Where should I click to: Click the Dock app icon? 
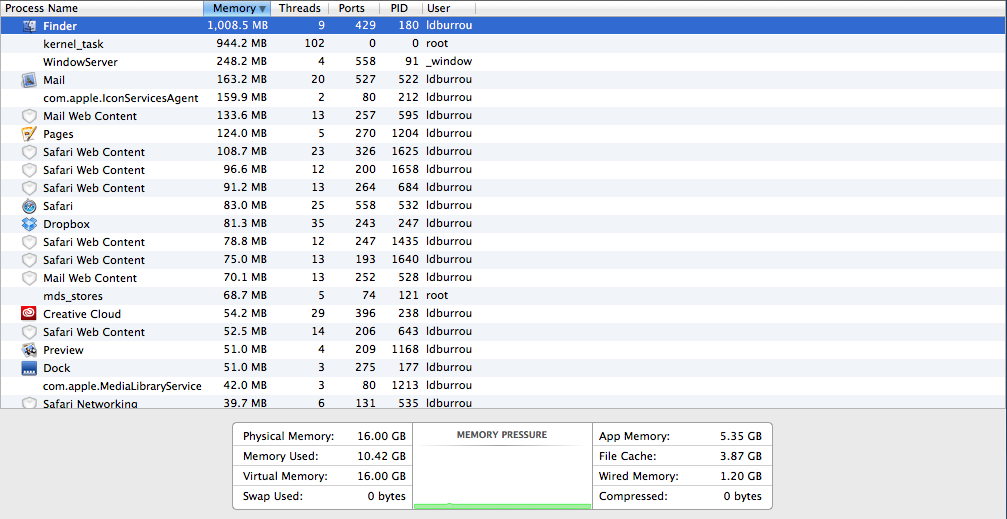coord(30,368)
